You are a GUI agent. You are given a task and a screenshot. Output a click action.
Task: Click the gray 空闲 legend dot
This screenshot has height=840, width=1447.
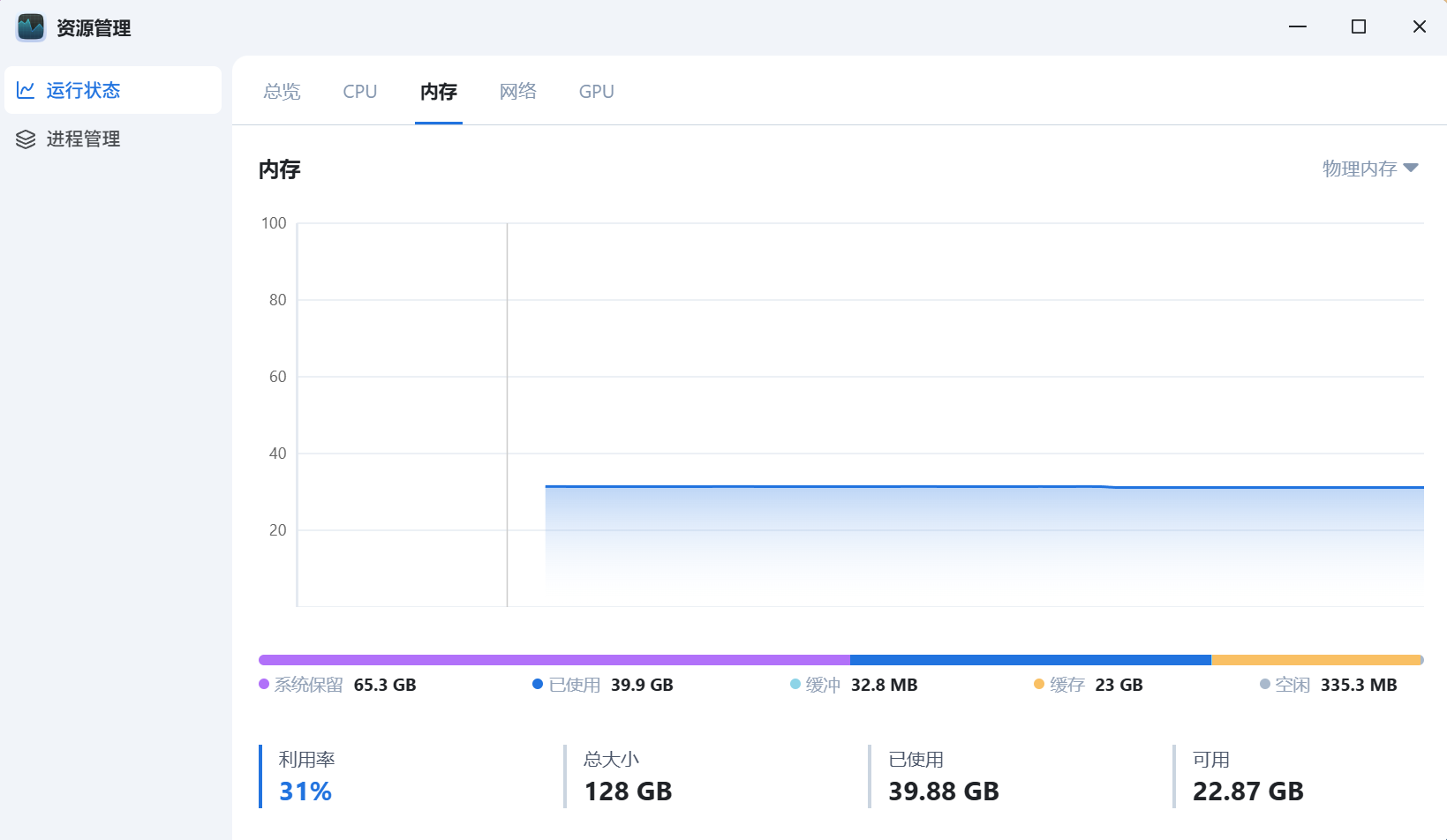coord(1265,685)
